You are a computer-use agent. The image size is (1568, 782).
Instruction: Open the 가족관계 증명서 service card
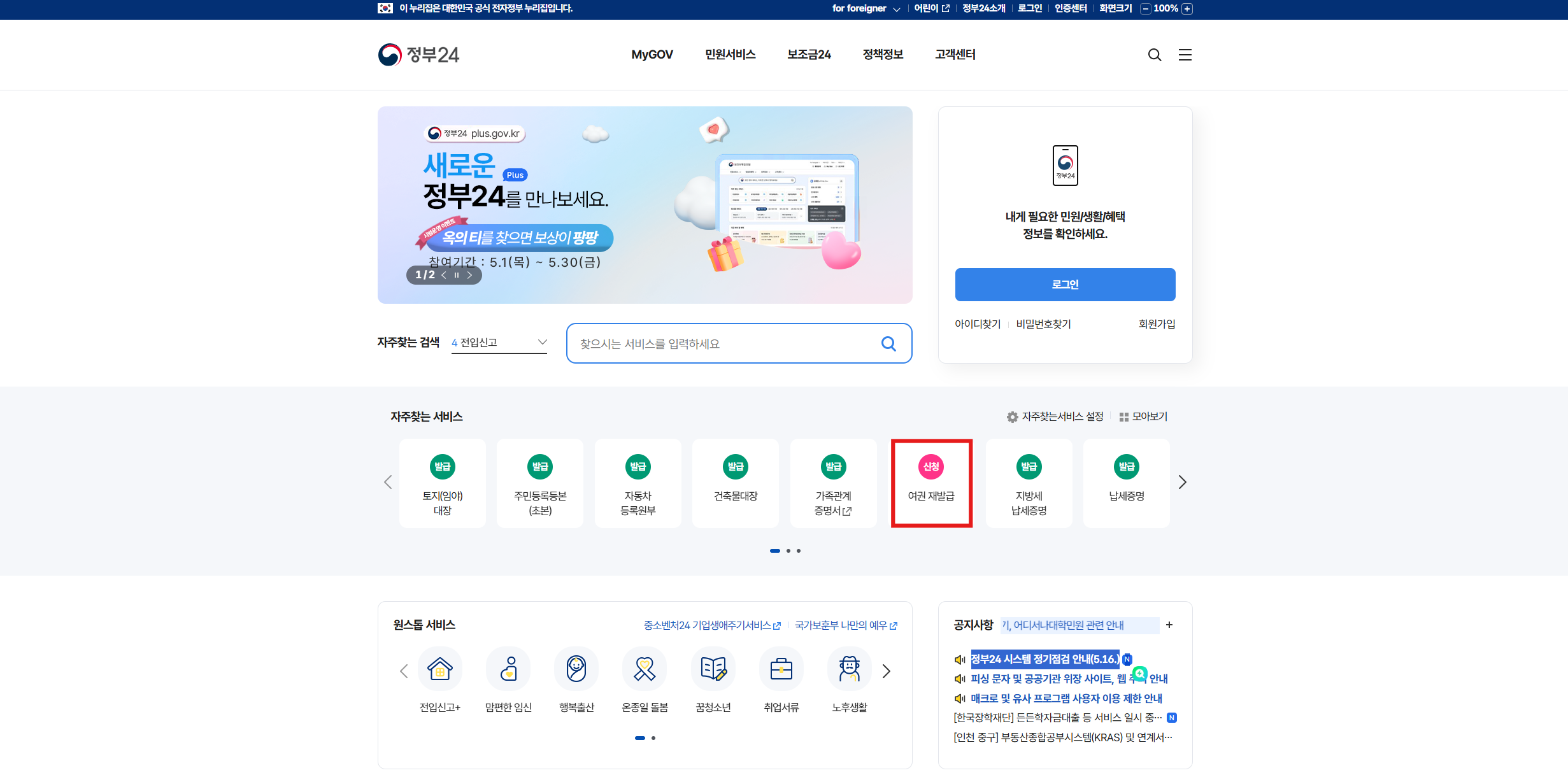tap(834, 483)
